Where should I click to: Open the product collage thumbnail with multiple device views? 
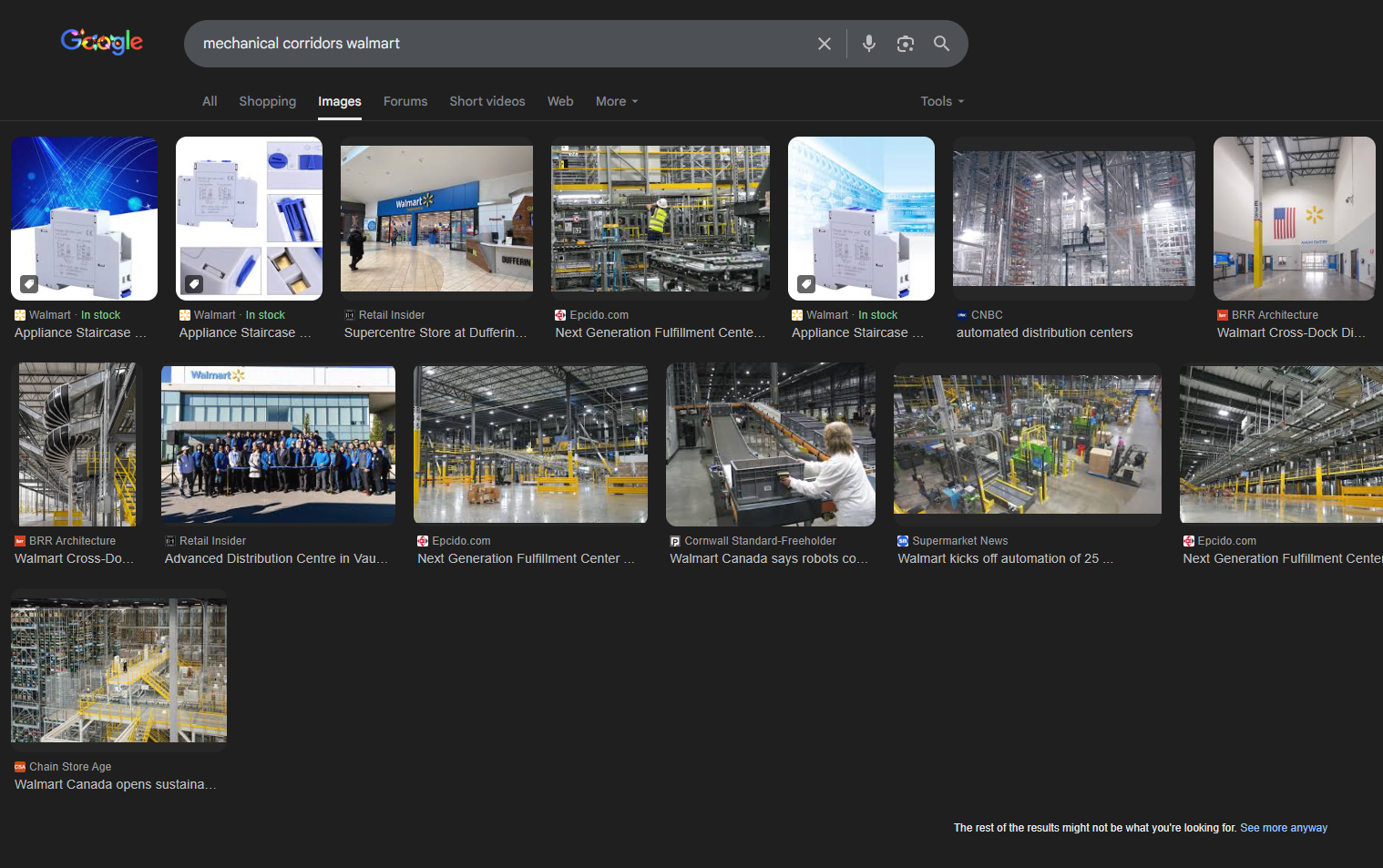[249, 219]
